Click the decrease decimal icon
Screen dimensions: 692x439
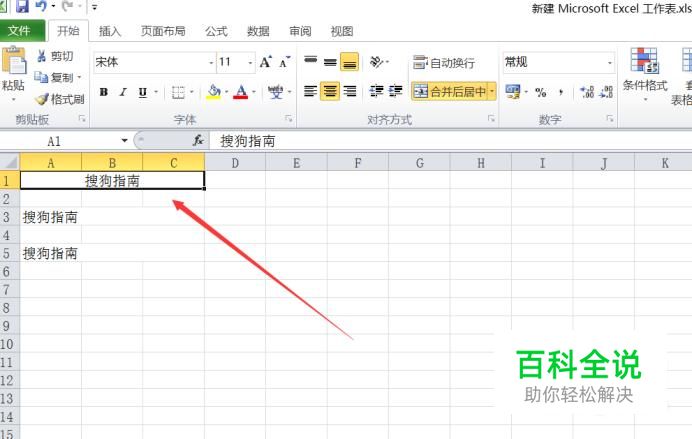(606, 92)
